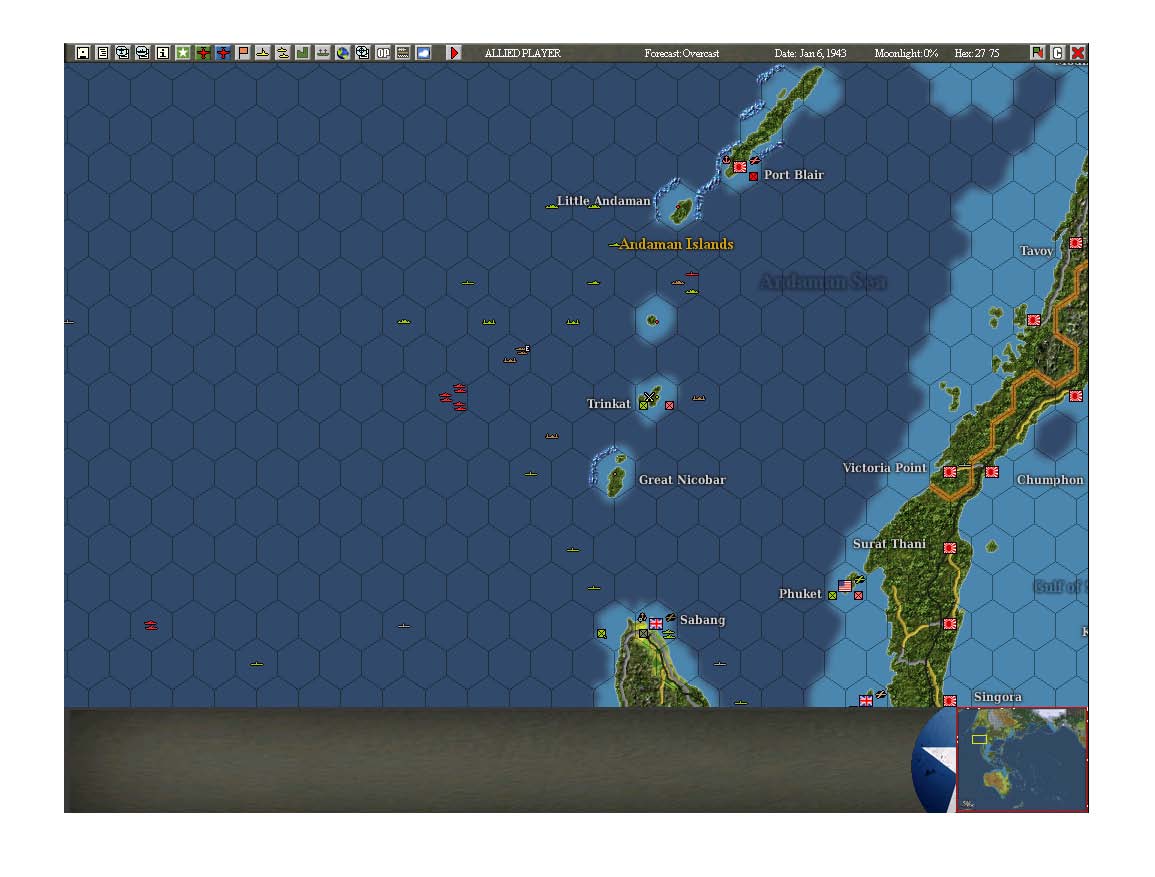Click the 'Andaman Islands' map label
The image size is (1155, 877).
(x=676, y=244)
